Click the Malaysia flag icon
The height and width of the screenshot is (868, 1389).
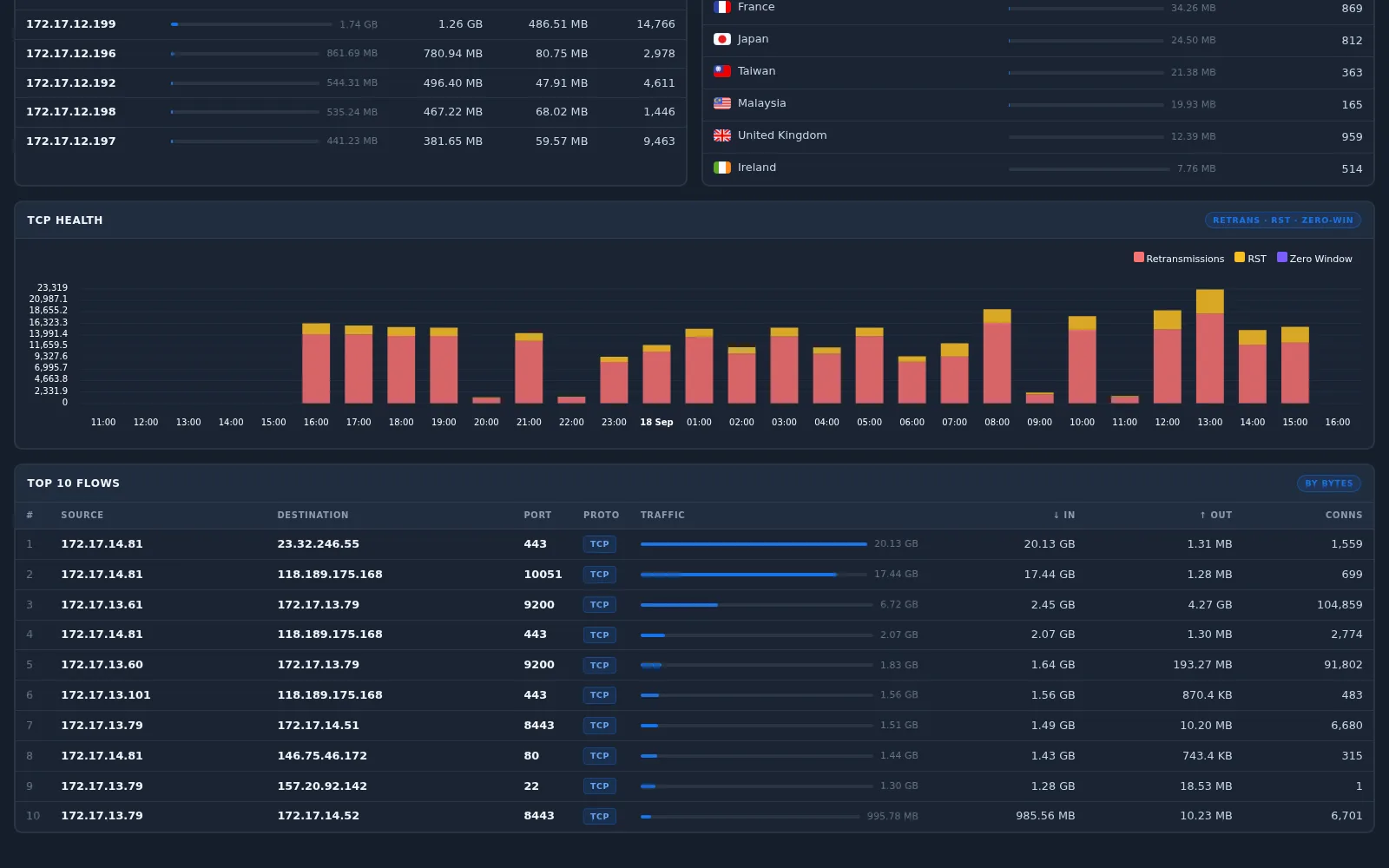722,103
